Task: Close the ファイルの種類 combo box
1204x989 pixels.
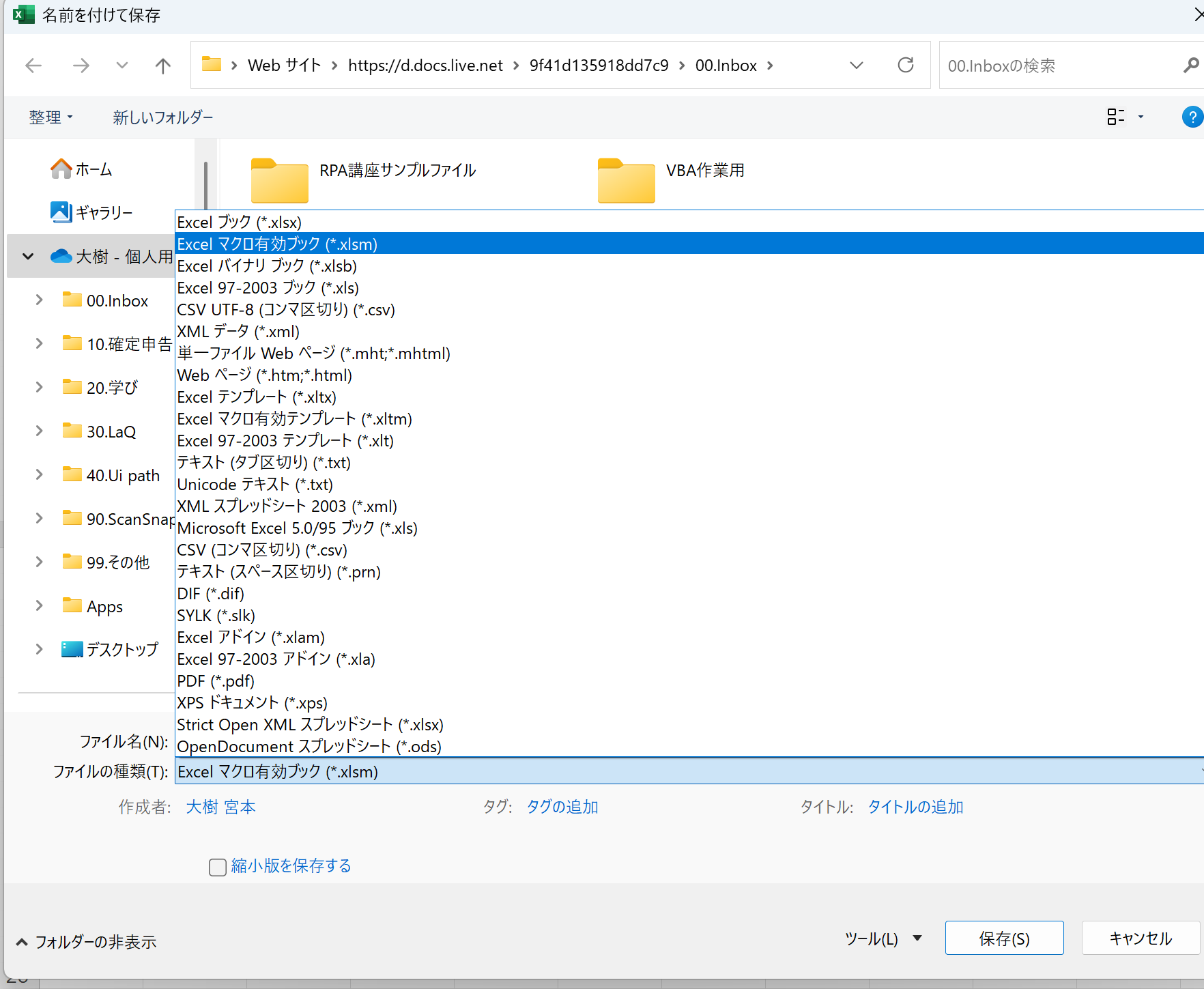Action: tap(689, 771)
